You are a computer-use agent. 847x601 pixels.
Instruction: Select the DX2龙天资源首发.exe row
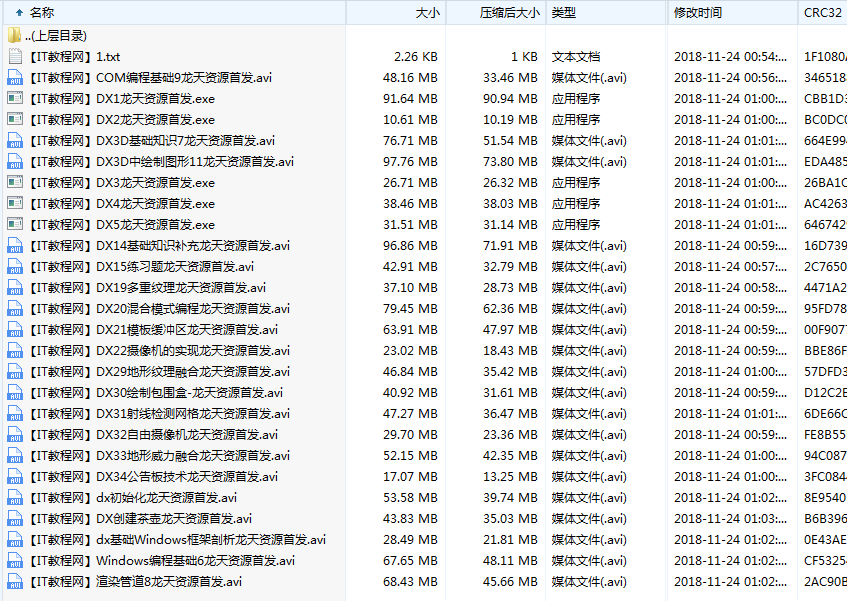[x=140, y=119]
